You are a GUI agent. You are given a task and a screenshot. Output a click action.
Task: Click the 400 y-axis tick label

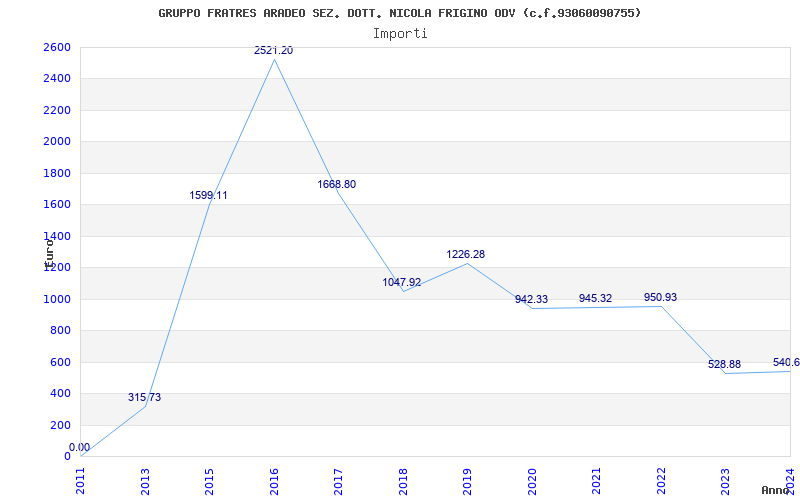tap(60, 394)
